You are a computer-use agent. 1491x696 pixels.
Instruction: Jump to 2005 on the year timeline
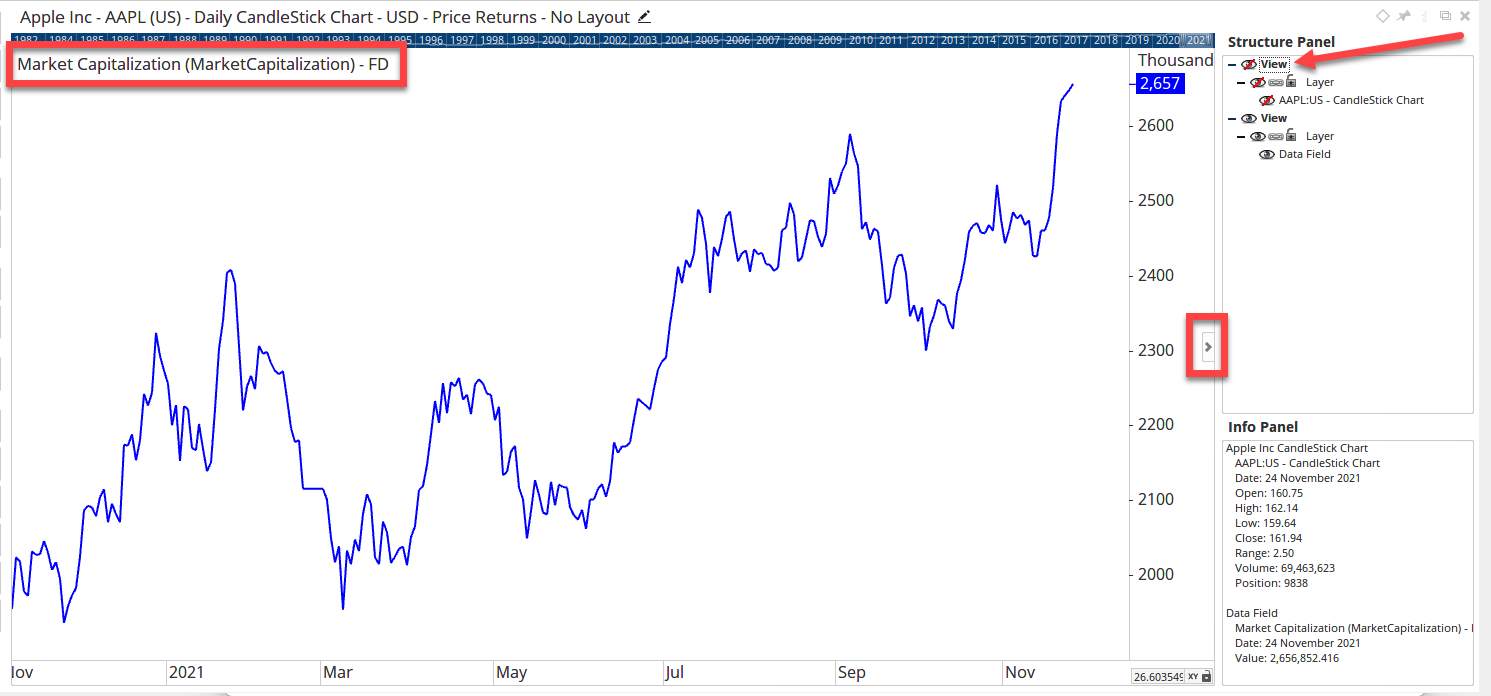[x=708, y=40]
